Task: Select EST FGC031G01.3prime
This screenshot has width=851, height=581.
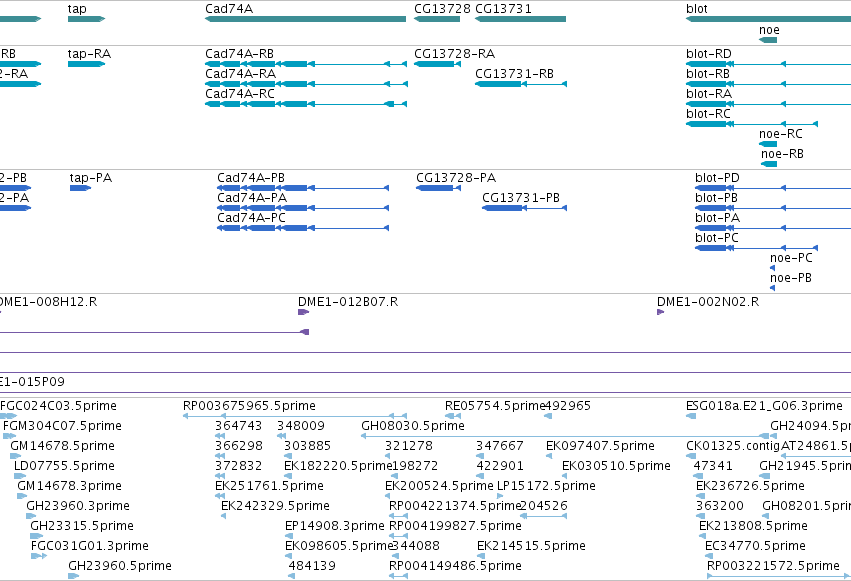Action: (x=39, y=556)
